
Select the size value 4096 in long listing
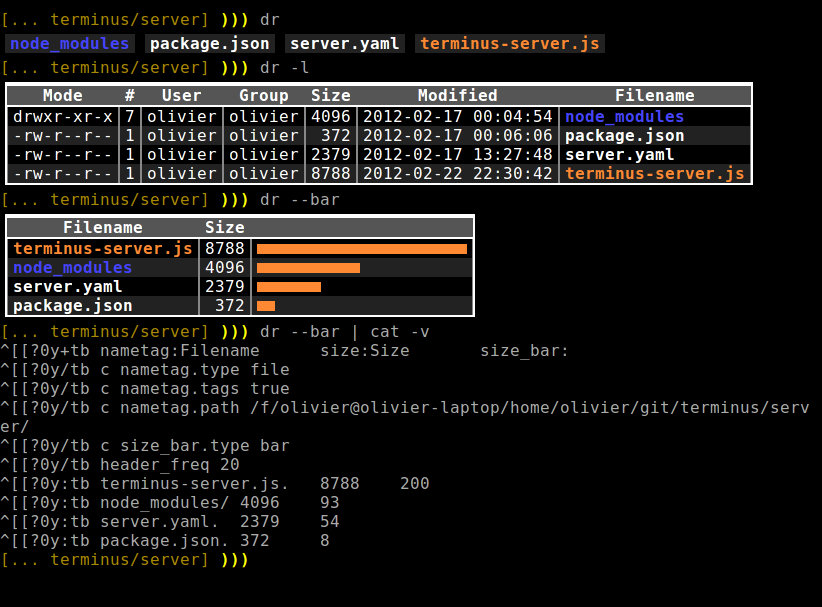[331, 116]
